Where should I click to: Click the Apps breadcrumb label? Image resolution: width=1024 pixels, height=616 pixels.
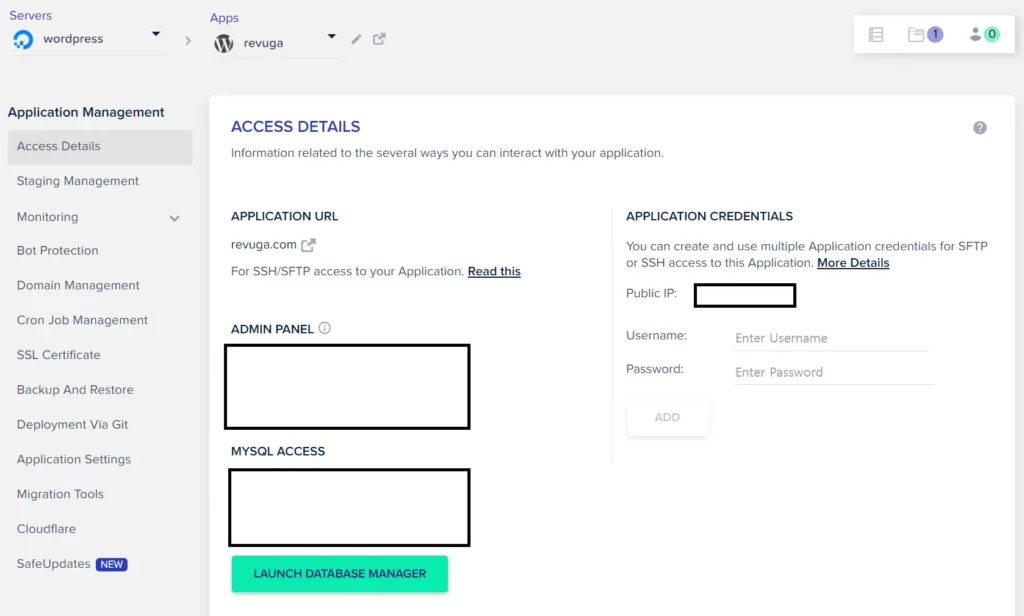tap(224, 18)
